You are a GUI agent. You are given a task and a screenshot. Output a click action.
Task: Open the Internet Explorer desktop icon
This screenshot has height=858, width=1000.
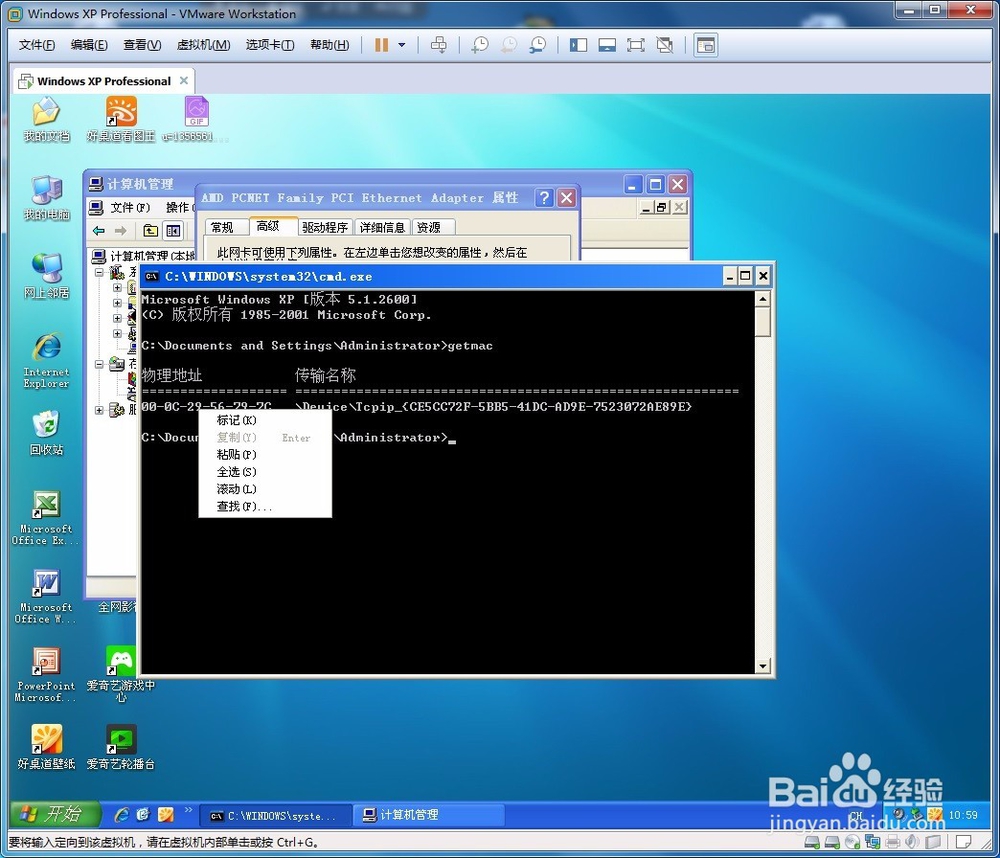point(46,360)
